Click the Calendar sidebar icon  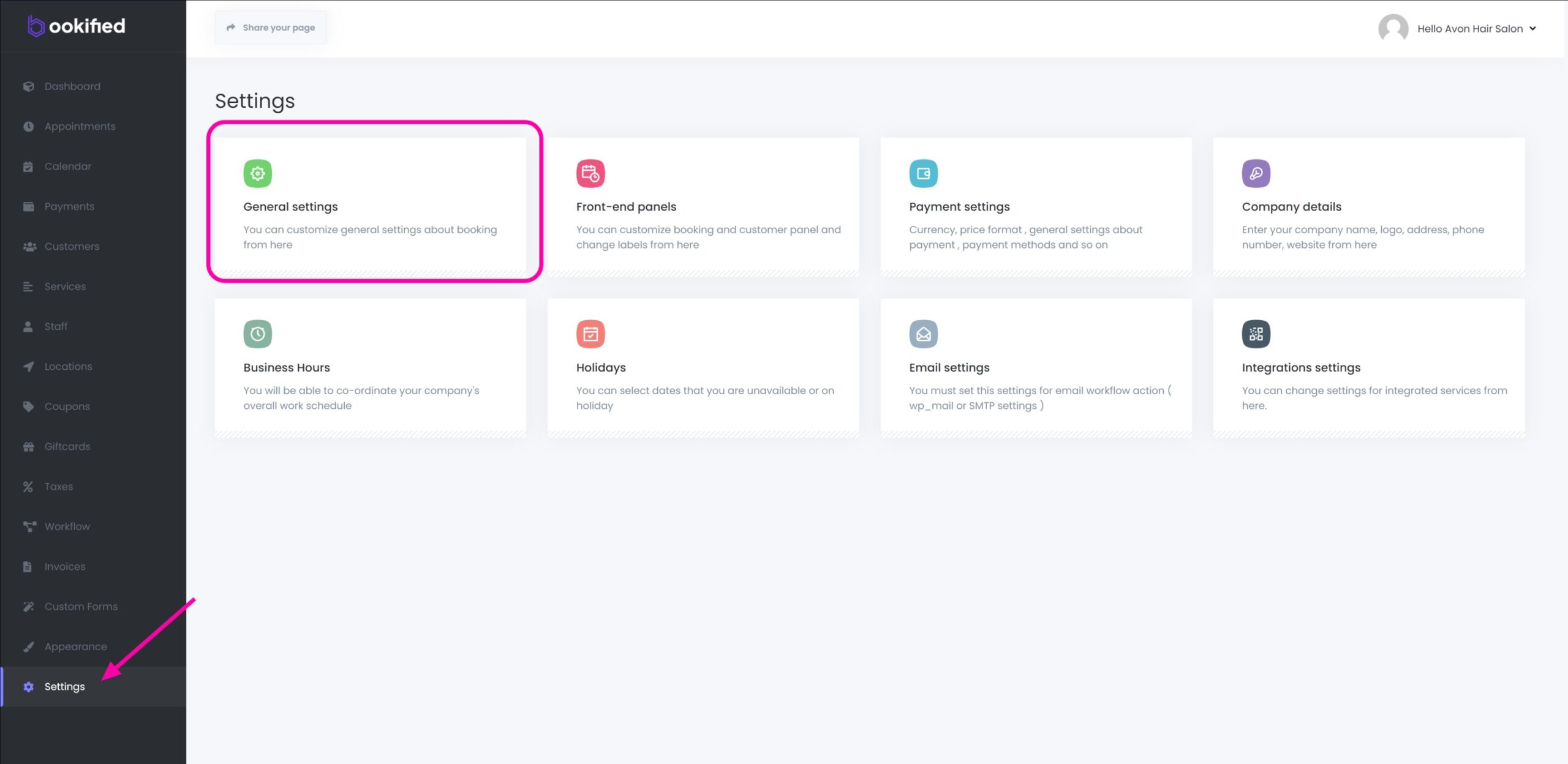[x=28, y=167]
